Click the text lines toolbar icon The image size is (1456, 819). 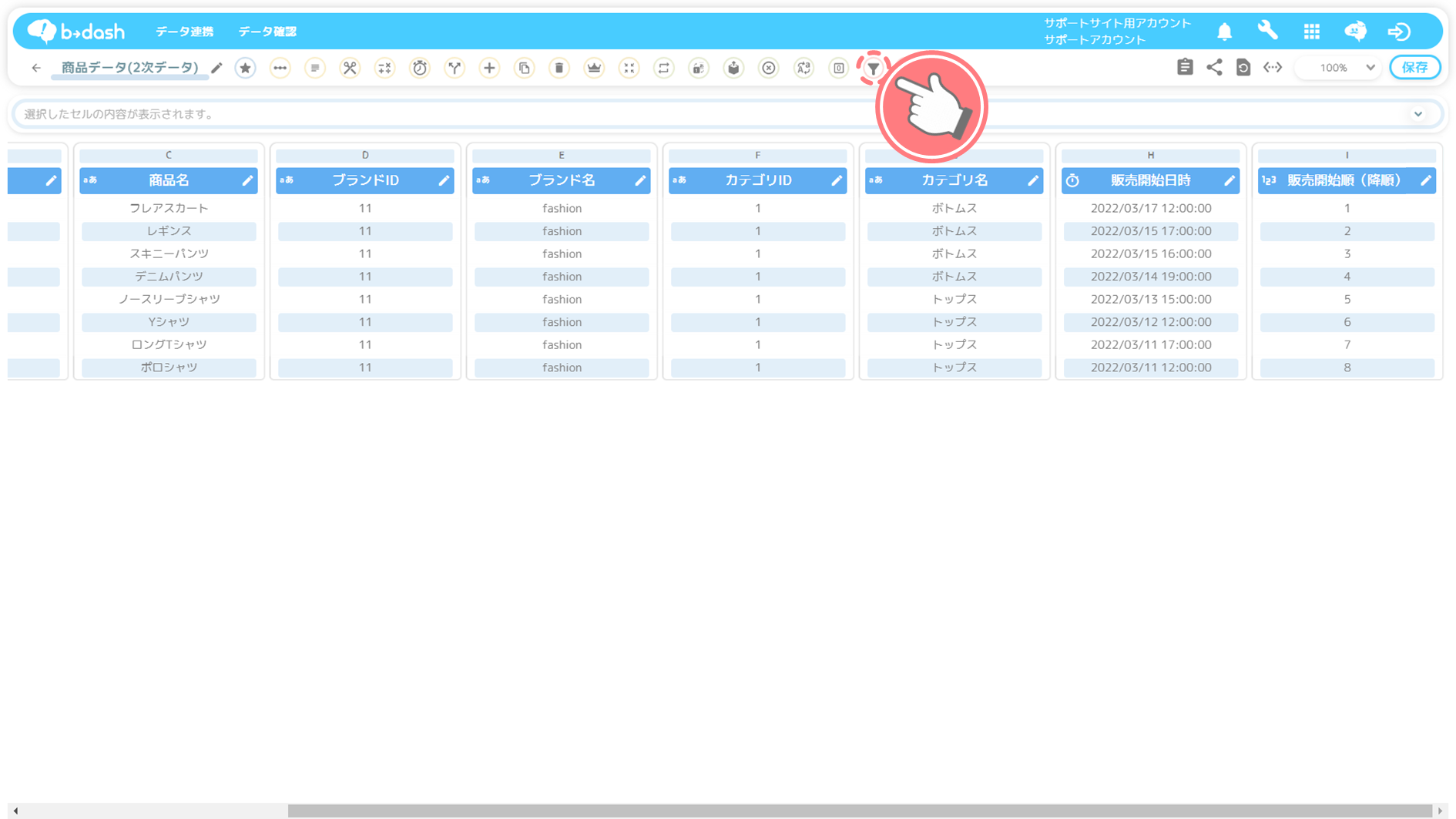click(314, 68)
